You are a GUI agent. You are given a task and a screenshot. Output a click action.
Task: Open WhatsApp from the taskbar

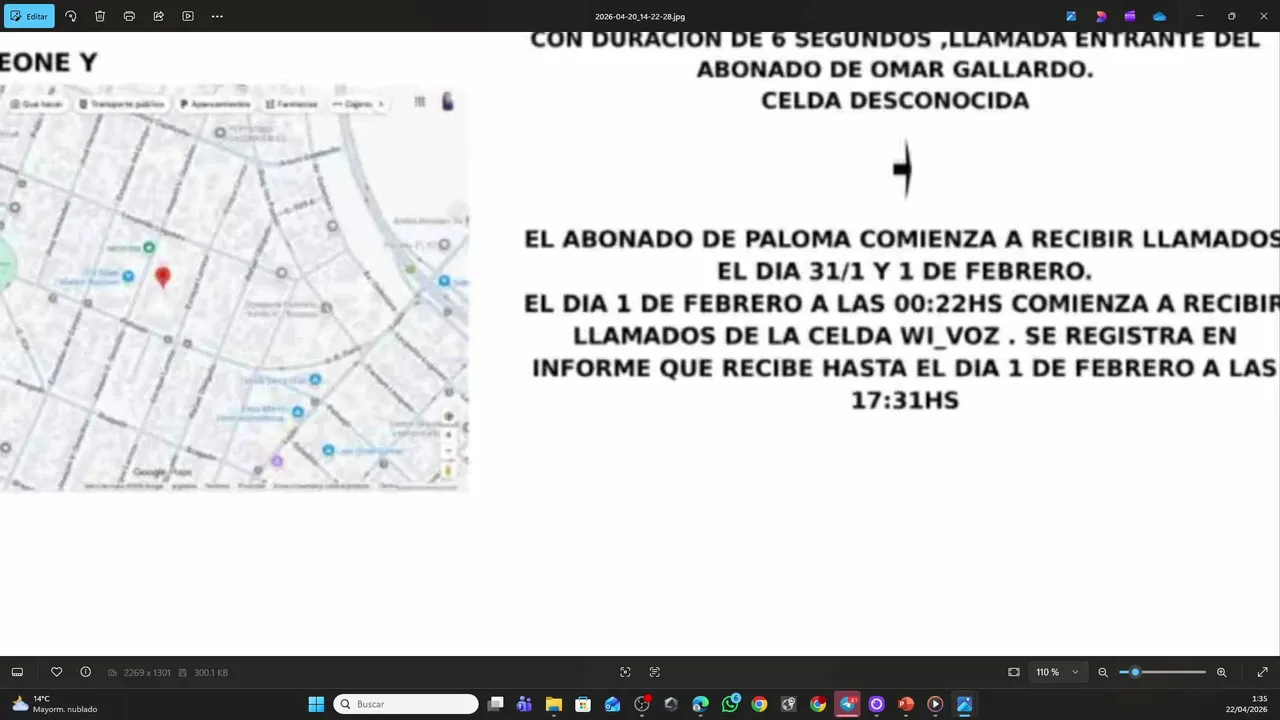(730, 704)
